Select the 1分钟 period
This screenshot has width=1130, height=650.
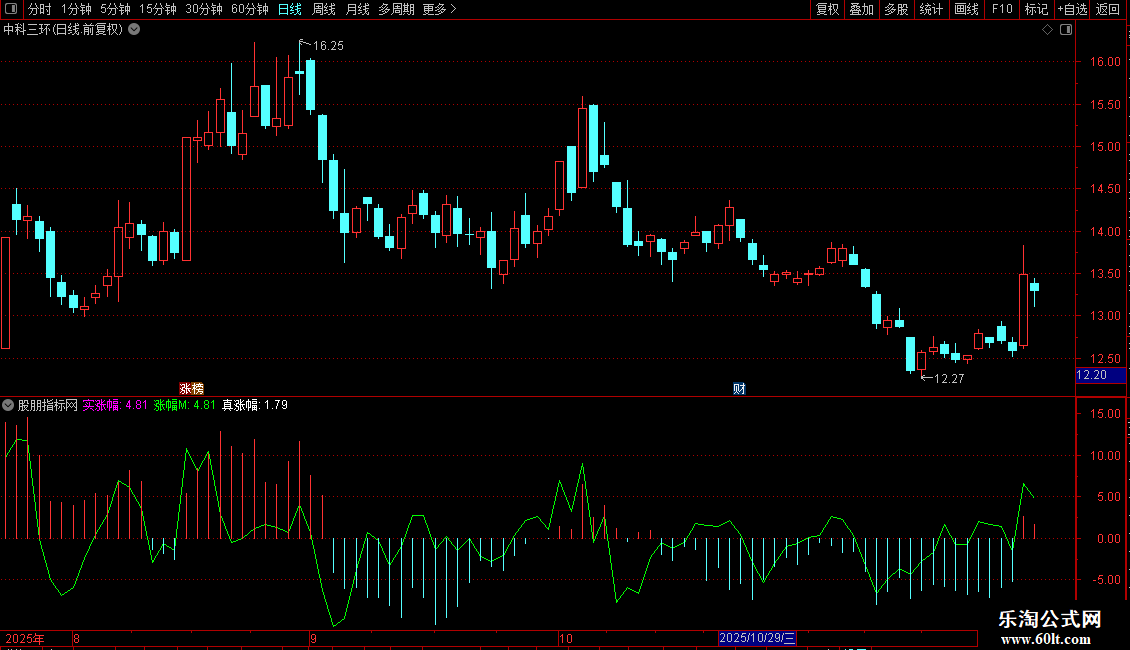click(x=76, y=9)
